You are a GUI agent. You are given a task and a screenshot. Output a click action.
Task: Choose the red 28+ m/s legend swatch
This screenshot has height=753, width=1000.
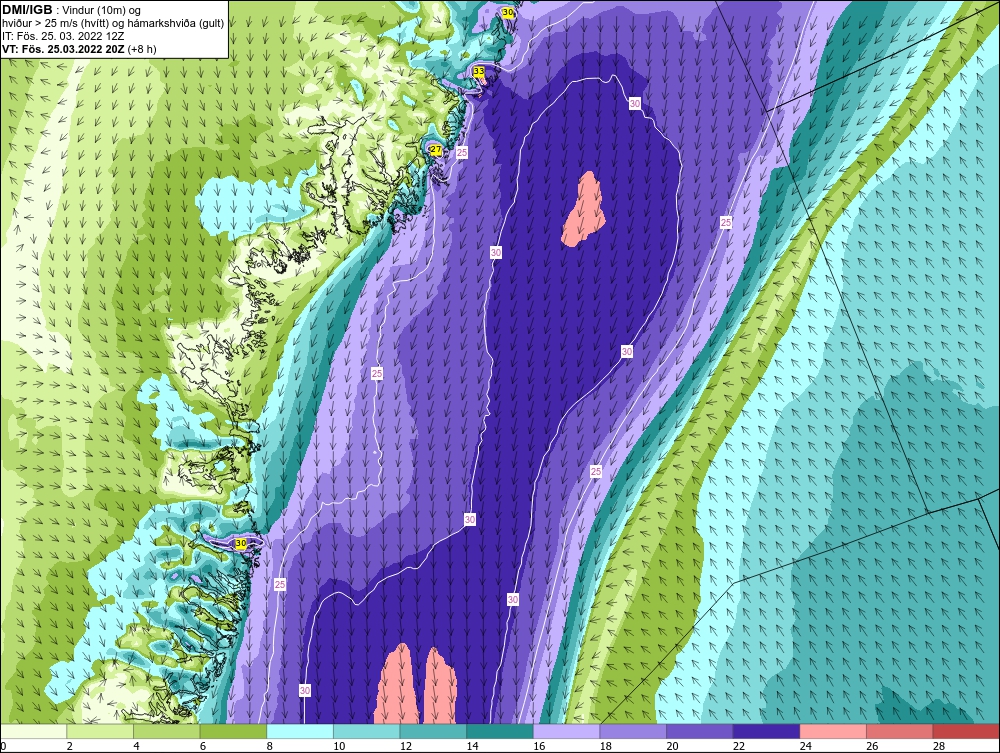click(x=966, y=731)
